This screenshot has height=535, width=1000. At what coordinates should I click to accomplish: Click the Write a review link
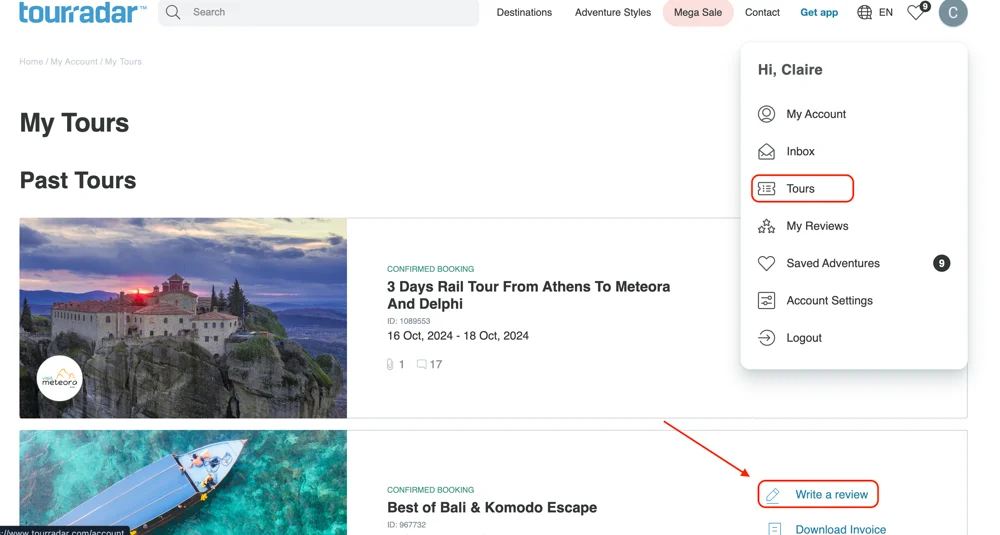pyautogui.click(x=831, y=495)
